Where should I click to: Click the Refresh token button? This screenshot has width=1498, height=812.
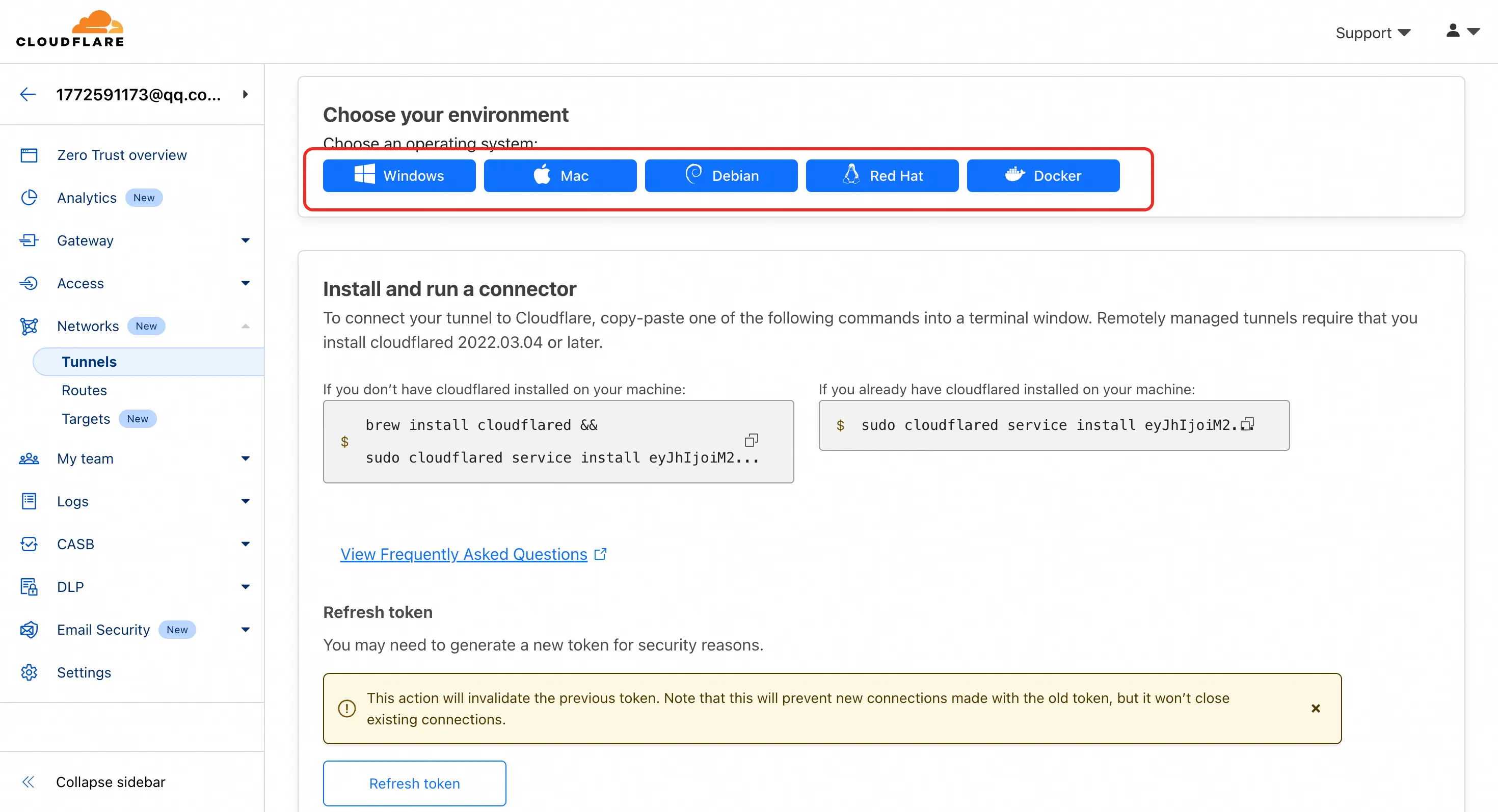click(415, 783)
